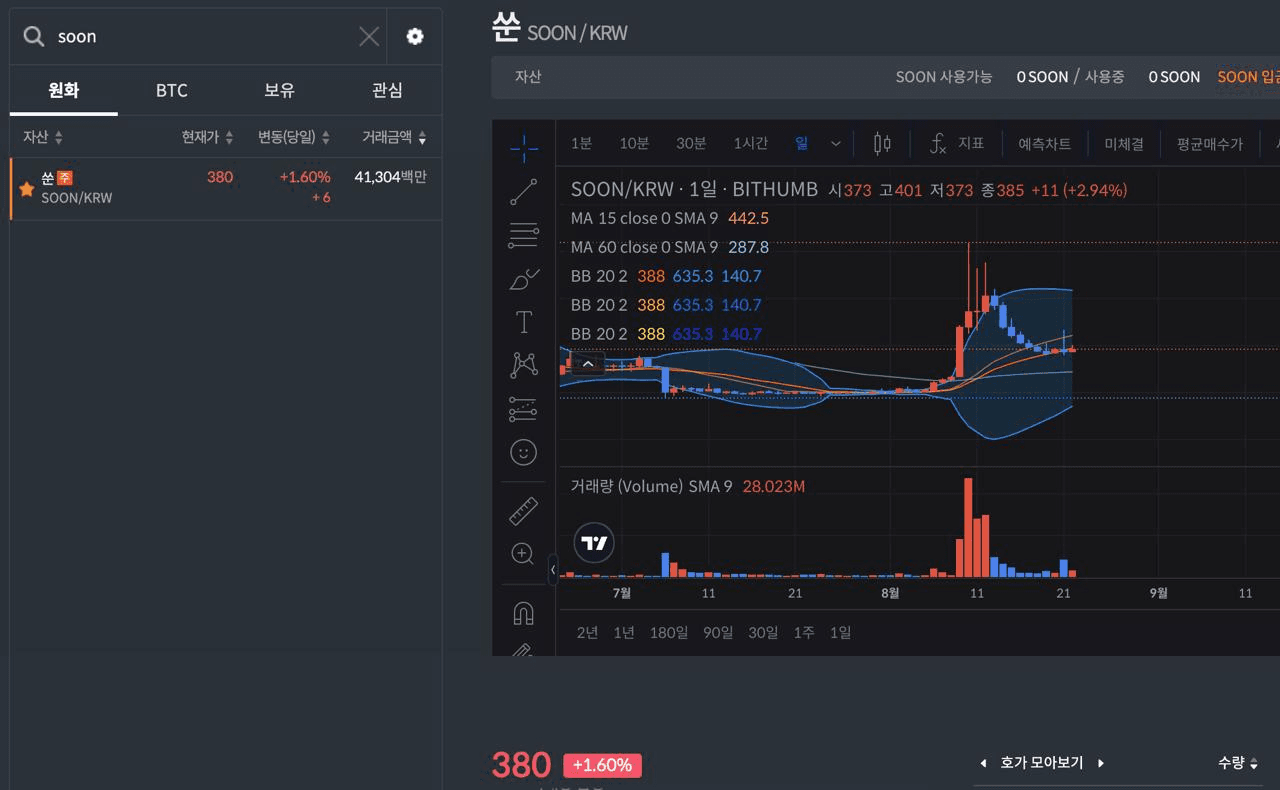The width and height of the screenshot is (1280, 790).
Task: Open the fx indicators menu
Action: pyautogui.click(x=956, y=143)
